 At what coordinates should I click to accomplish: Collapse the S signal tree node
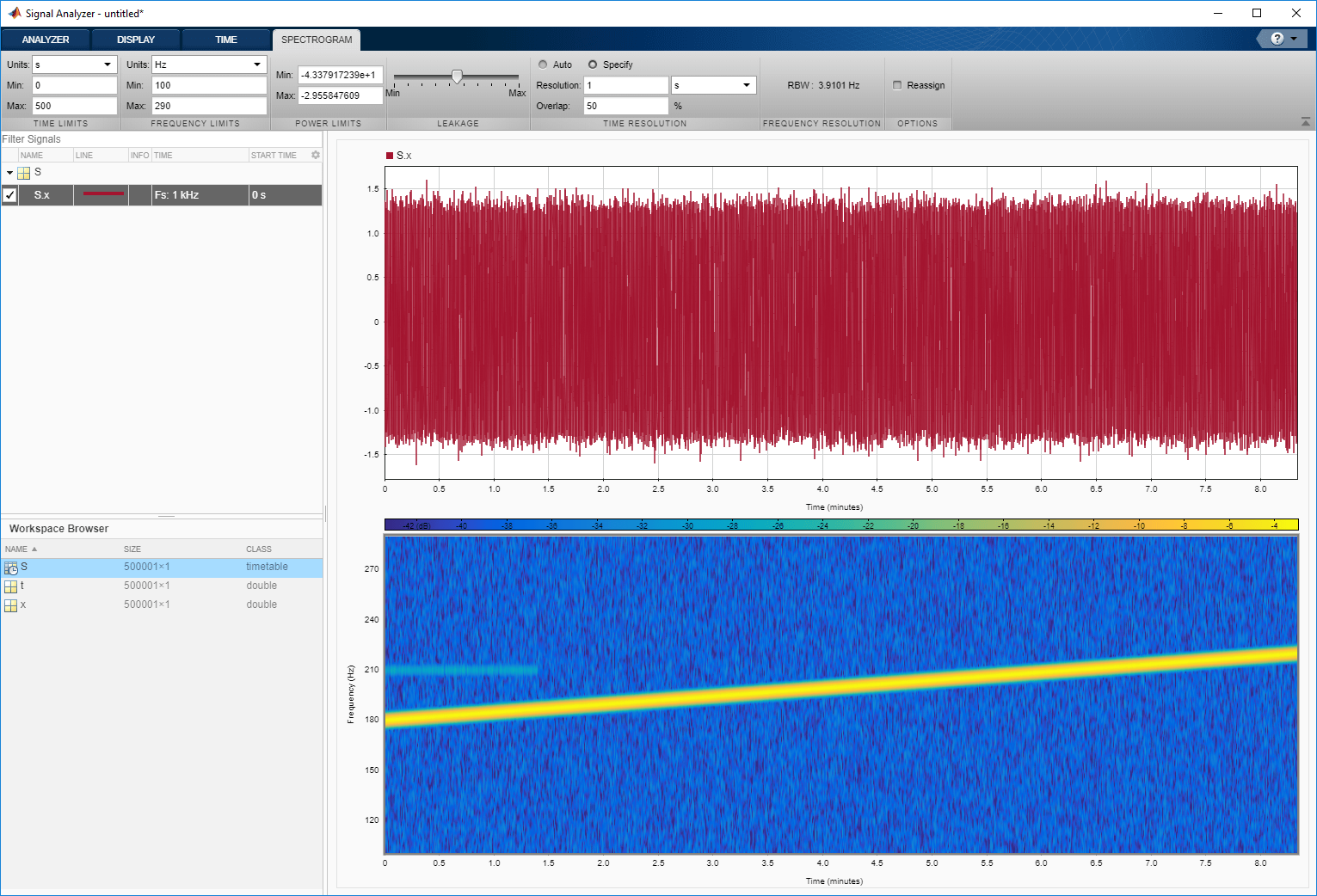click(9, 173)
